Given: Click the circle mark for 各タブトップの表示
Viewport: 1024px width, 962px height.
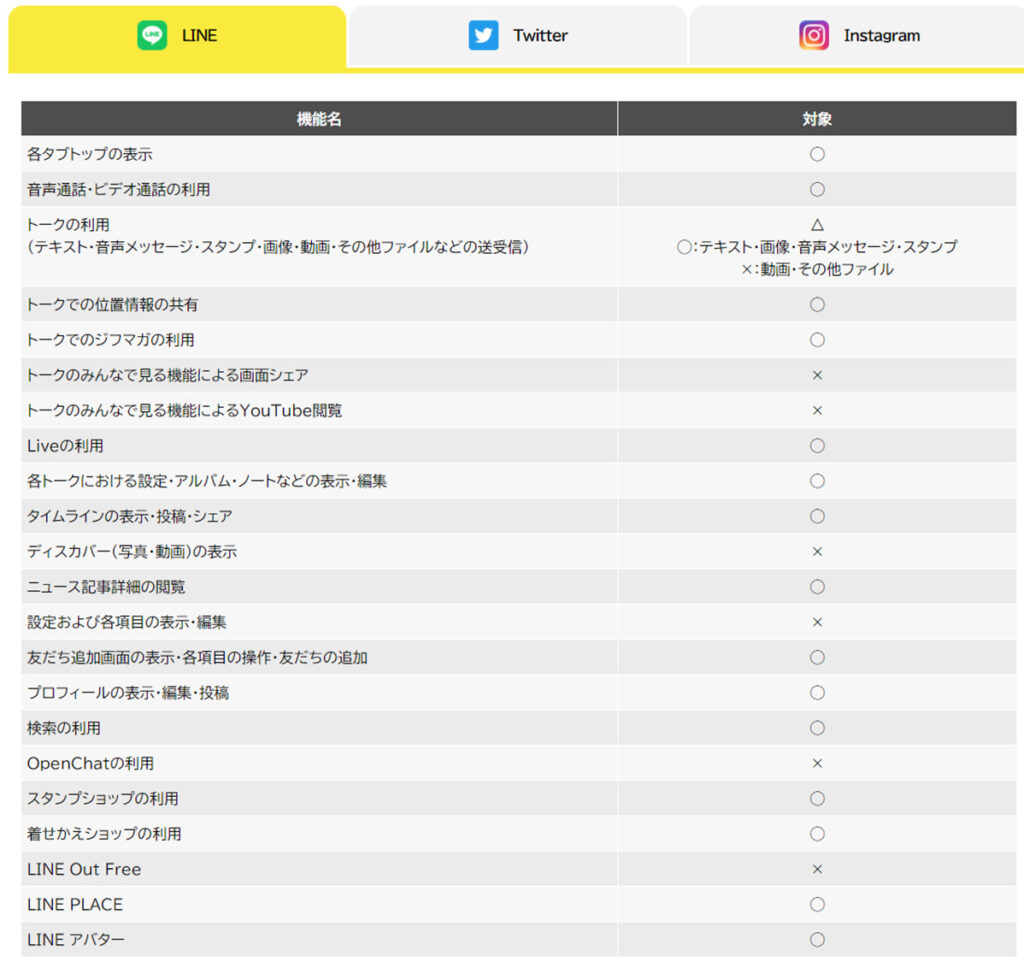Looking at the screenshot, I should click(x=817, y=154).
